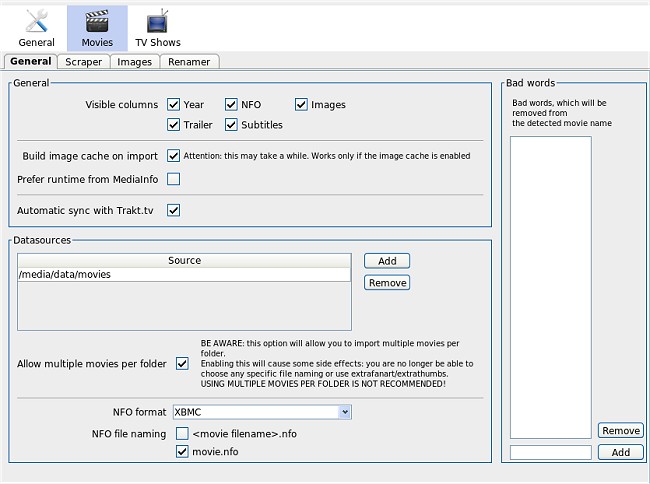The width and height of the screenshot is (650, 484).
Task: Toggle the Subtitles column checkbox
Action: coord(232,125)
